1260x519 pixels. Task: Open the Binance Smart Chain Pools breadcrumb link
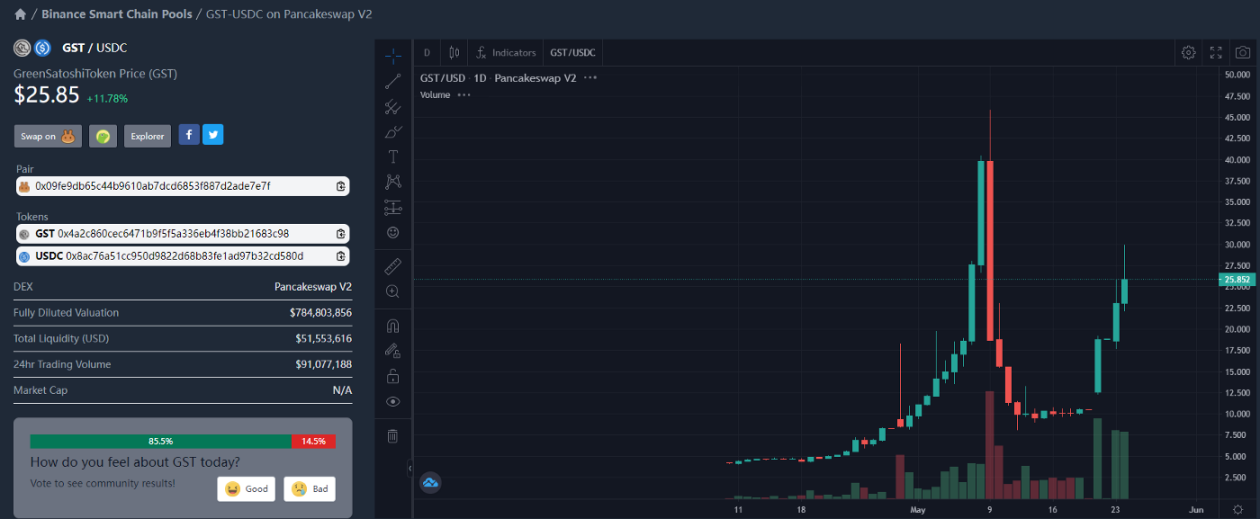[x=117, y=15]
